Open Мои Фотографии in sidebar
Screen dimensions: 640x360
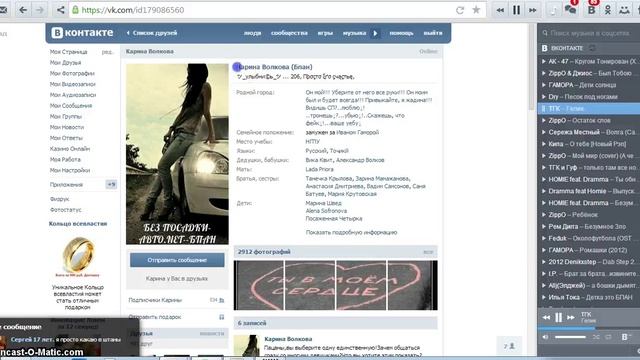(72, 73)
